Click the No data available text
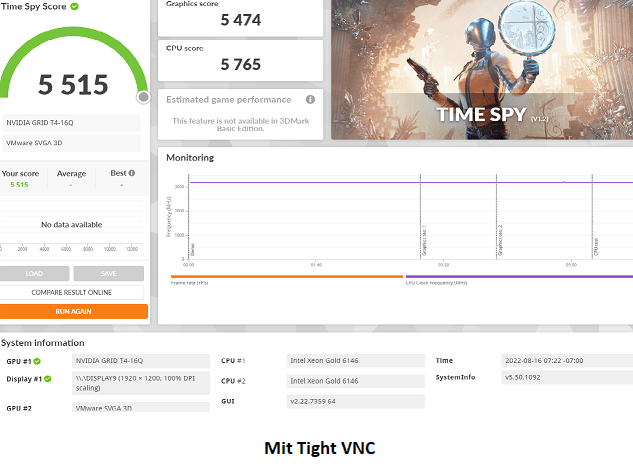633x469 pixels. click(71, 224)
